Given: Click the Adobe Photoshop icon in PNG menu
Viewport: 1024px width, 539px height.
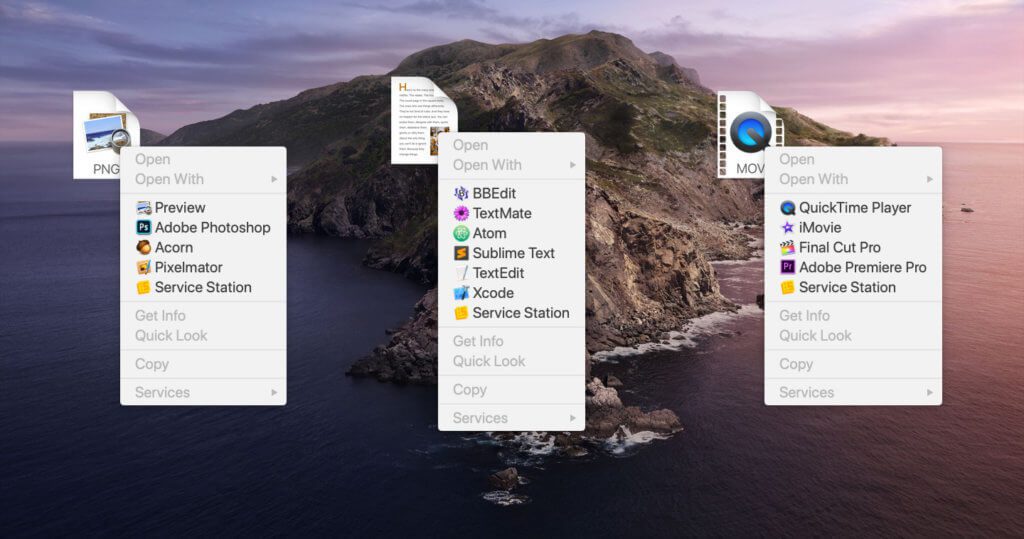Looking at the screenshot, I should point(144,227).
